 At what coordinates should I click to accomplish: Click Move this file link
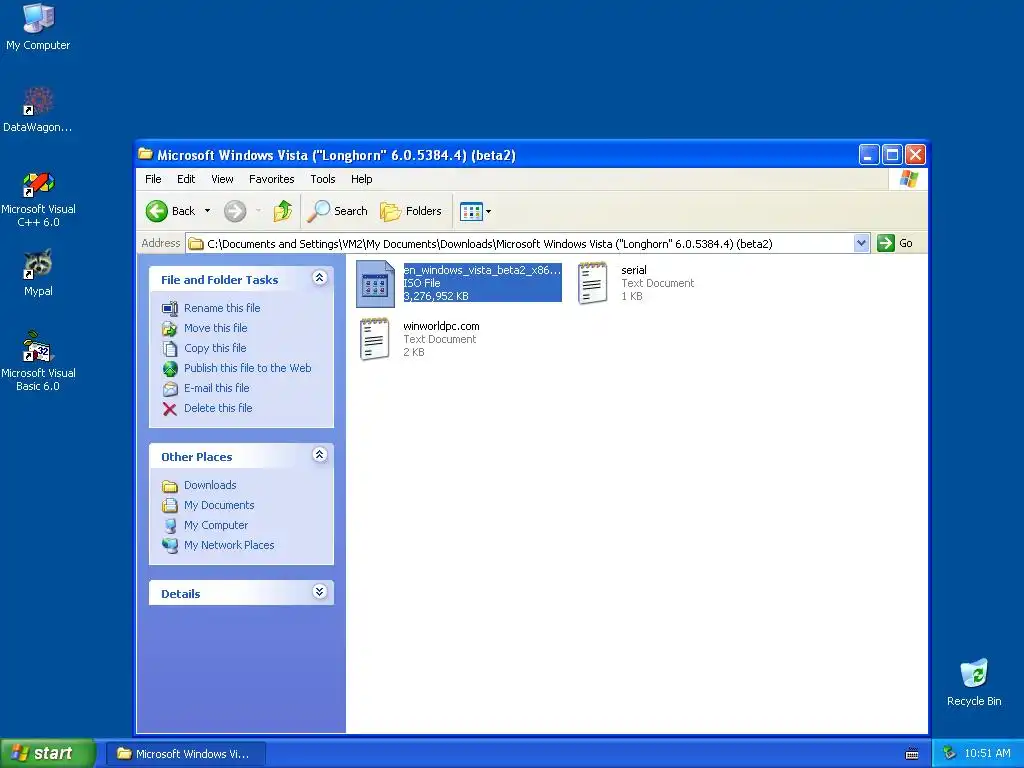[x=216, y=328]
